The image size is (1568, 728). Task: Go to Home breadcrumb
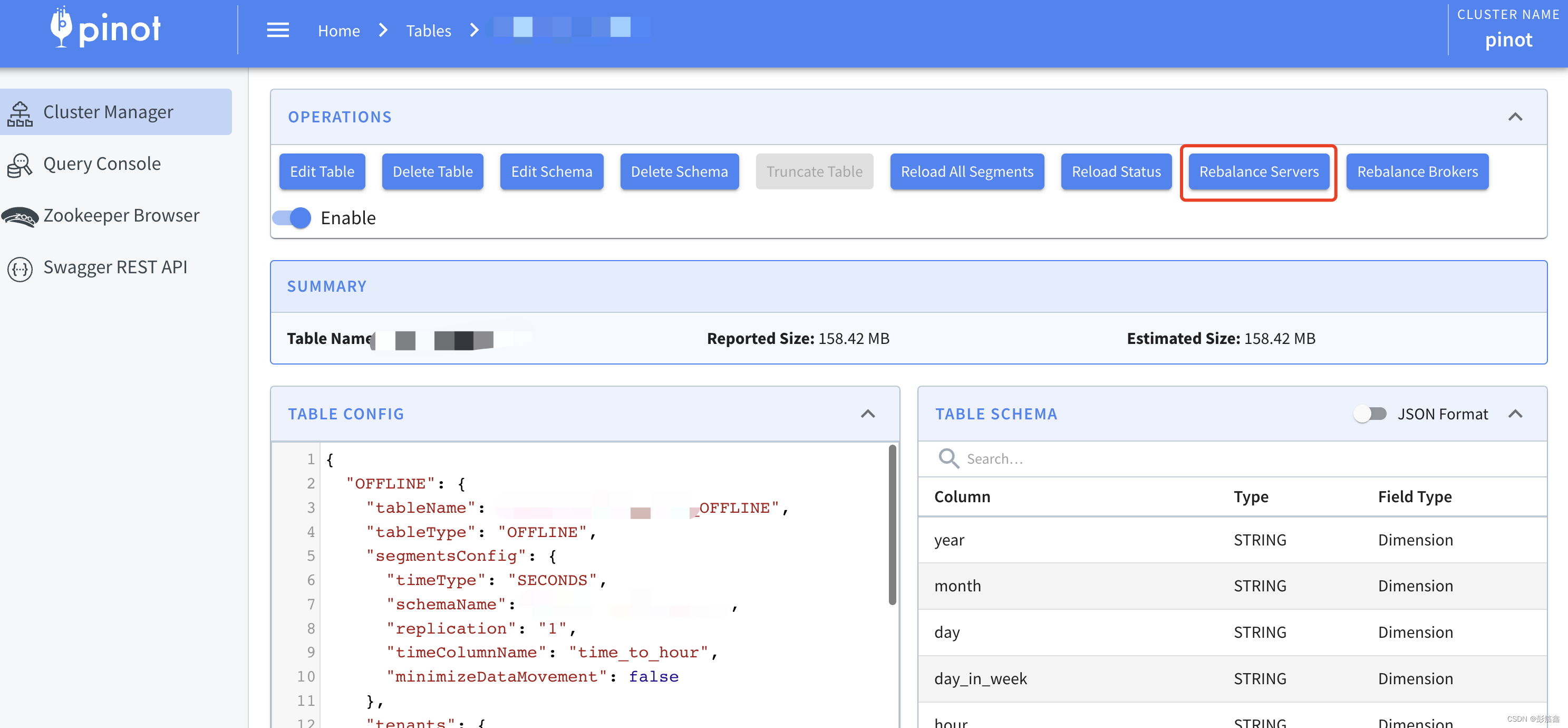tap(338, 31)
